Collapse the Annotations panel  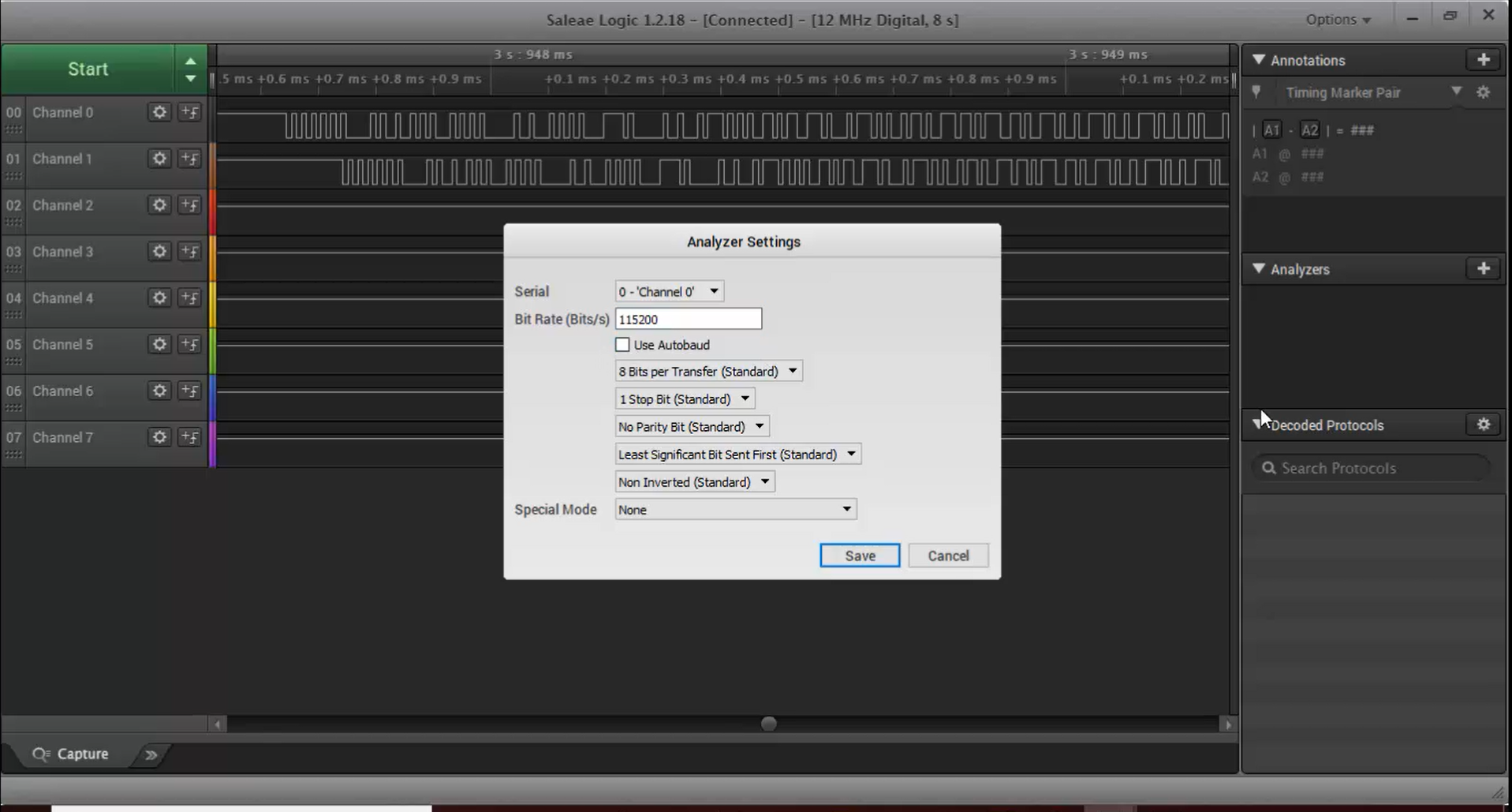pyautogui.click(x=1258, y=60)
